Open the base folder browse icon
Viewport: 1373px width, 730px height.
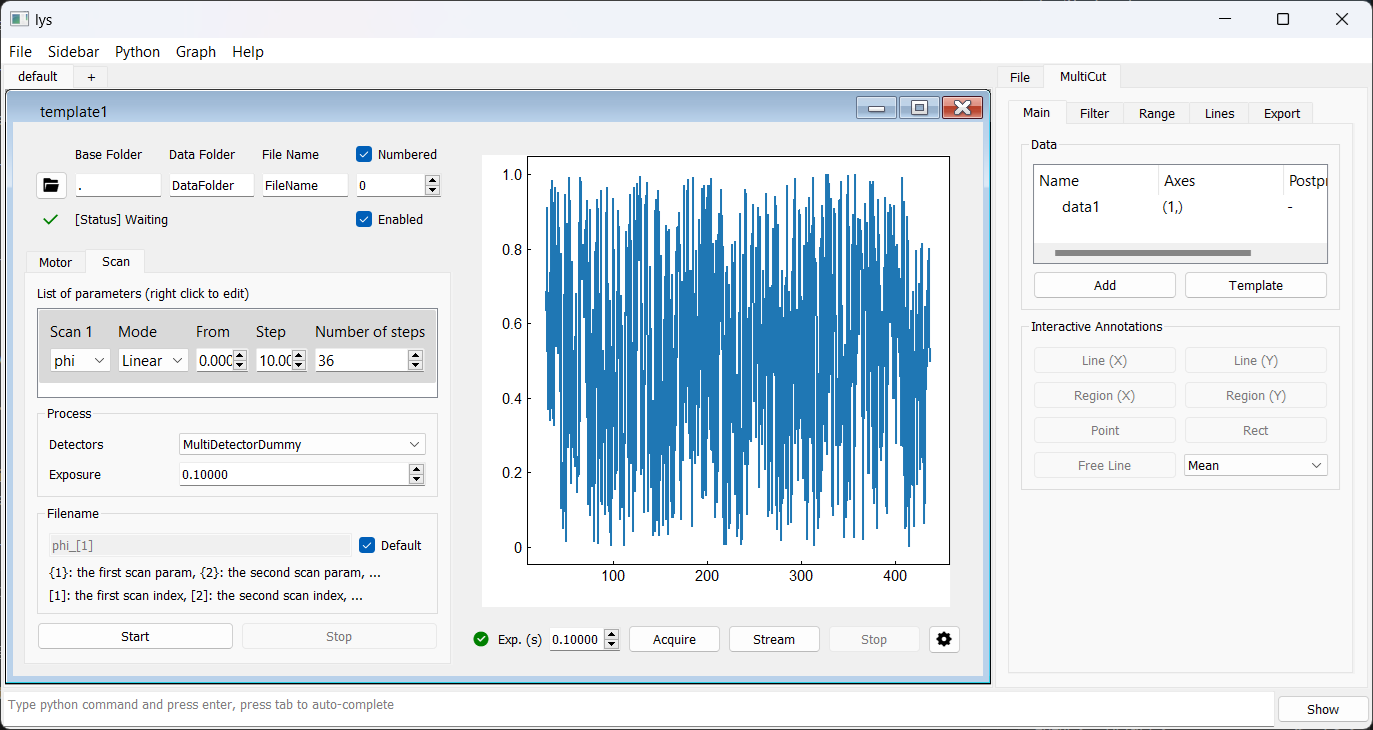pos(51,185)
